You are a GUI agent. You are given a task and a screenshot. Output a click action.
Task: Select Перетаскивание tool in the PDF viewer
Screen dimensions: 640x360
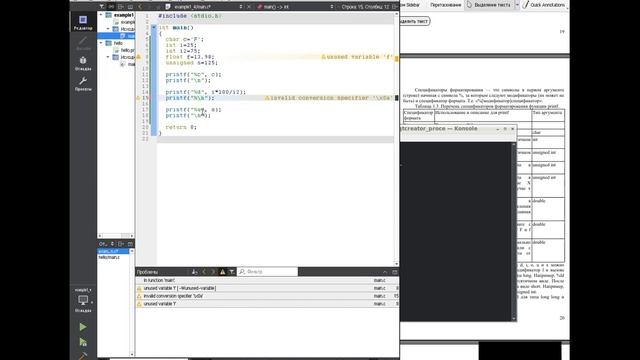(x=446, y=5)
